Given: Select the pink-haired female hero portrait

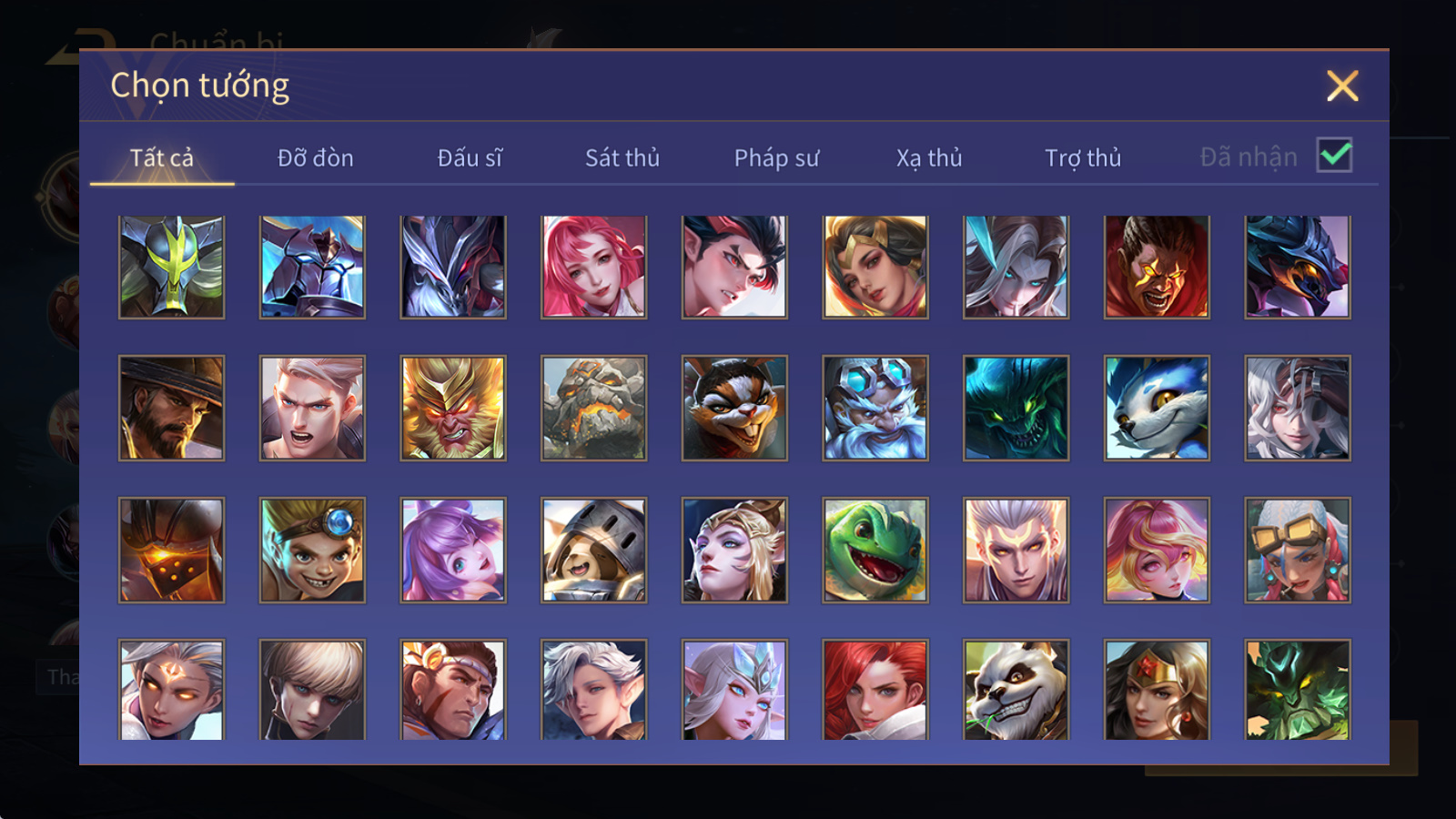Looking at the screenshot, I should (x=593, y=267).
